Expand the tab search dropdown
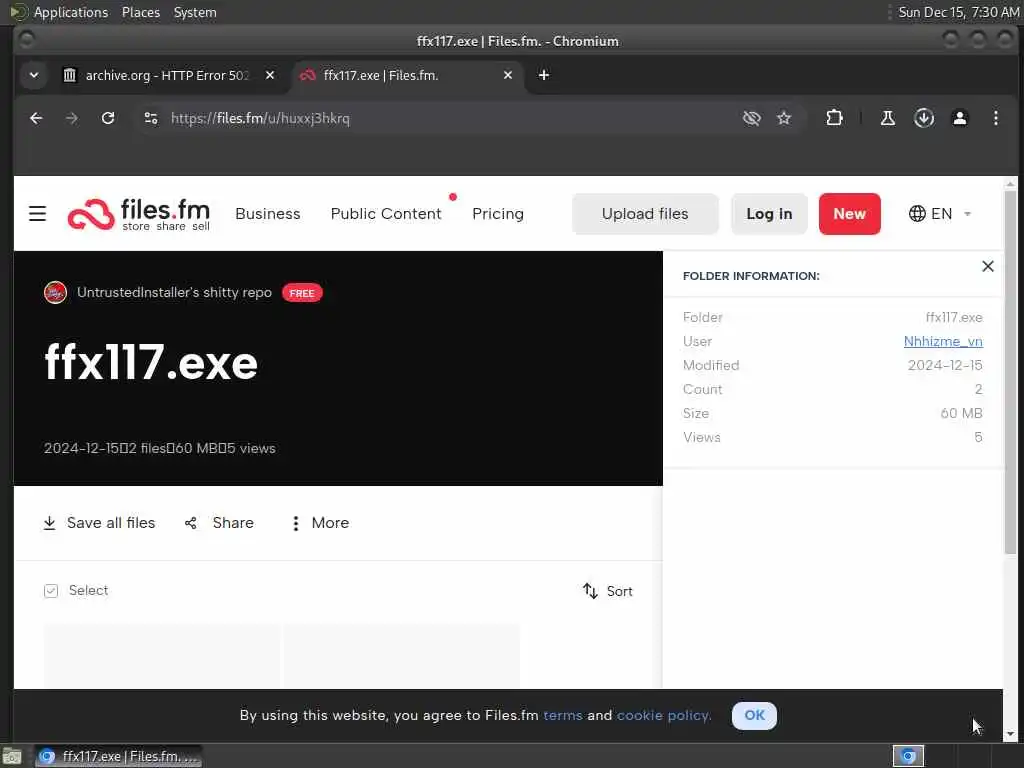Screen dimensions: 1024x768 coord(33,75)
